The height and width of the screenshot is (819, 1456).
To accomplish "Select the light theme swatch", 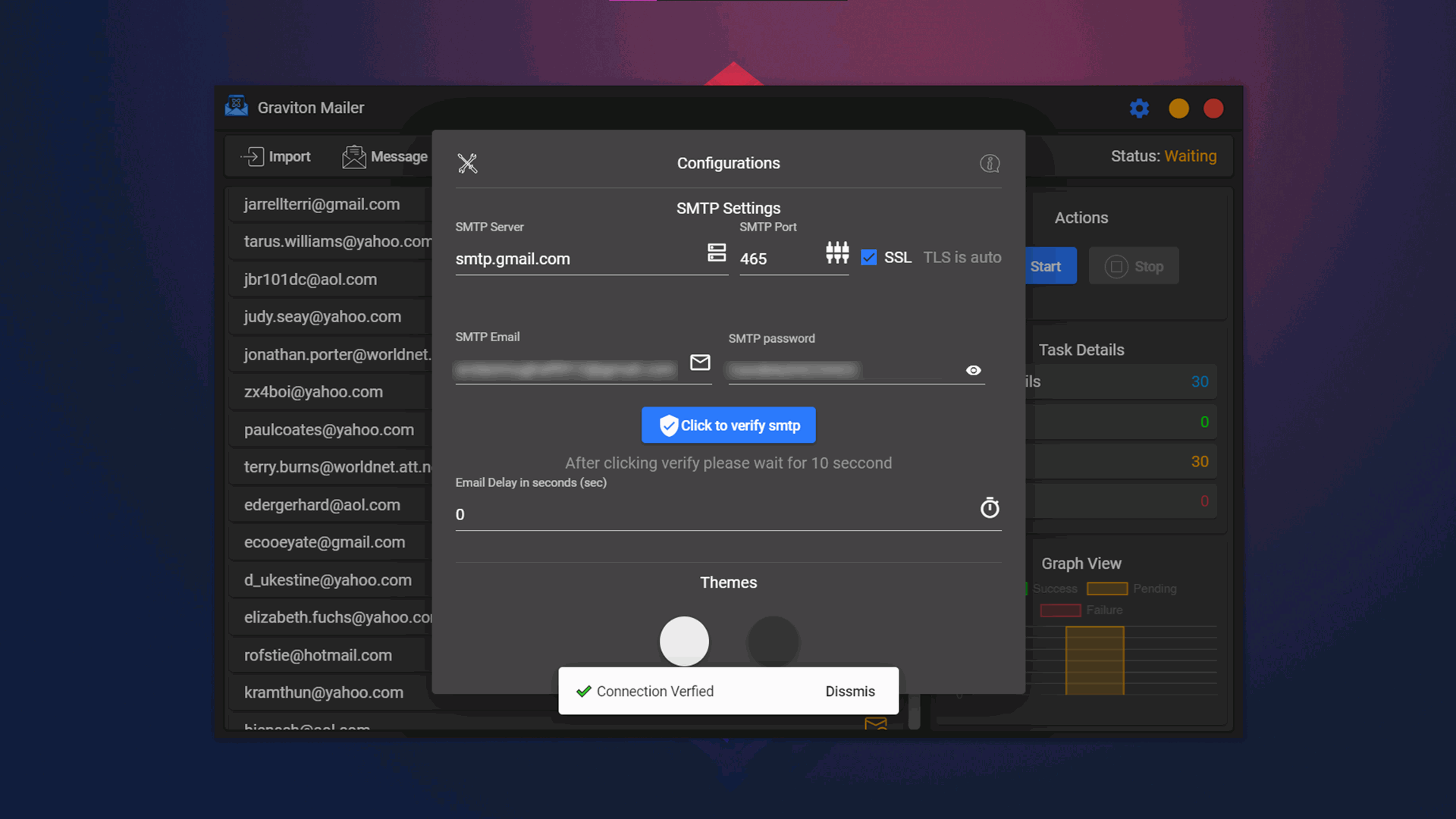I will 684,642.
